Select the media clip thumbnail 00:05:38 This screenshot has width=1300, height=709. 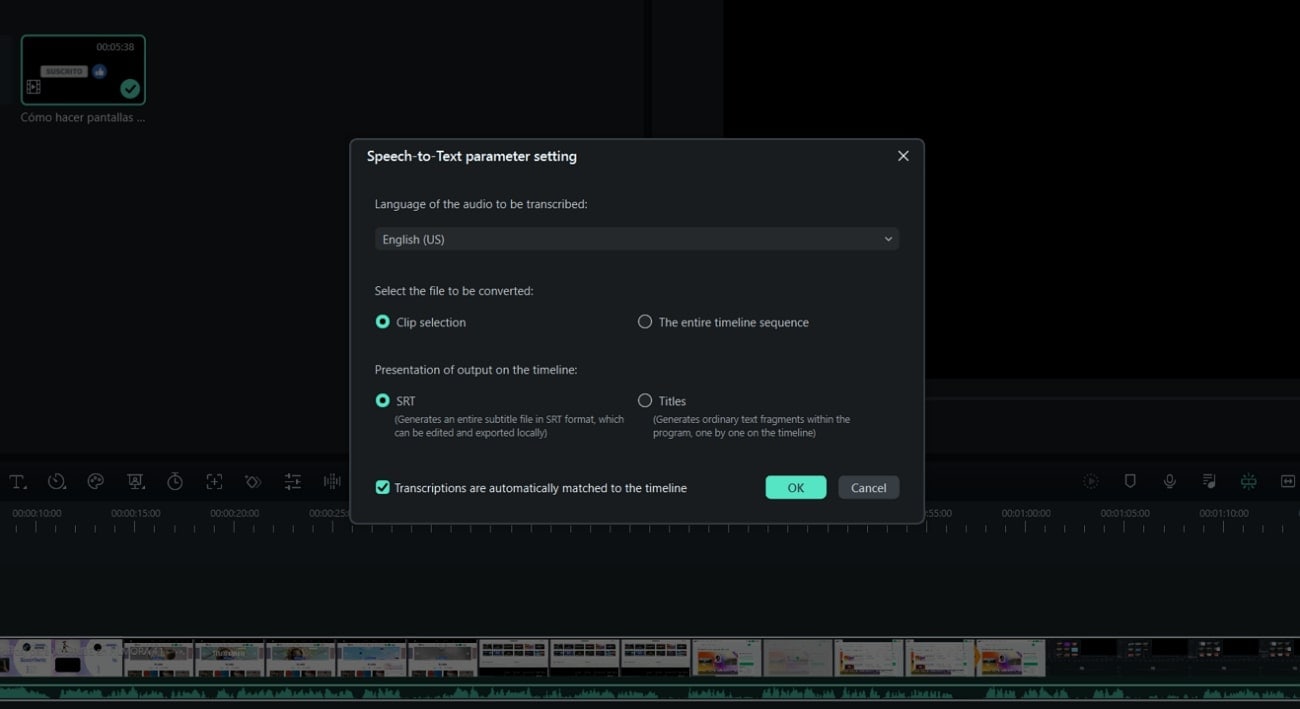click(83, 70)
